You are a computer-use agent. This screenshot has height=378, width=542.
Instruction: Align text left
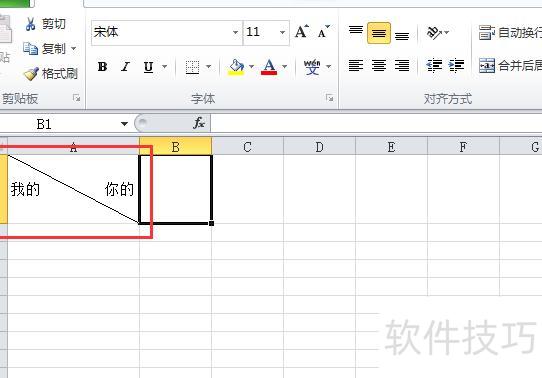point(356,65)
